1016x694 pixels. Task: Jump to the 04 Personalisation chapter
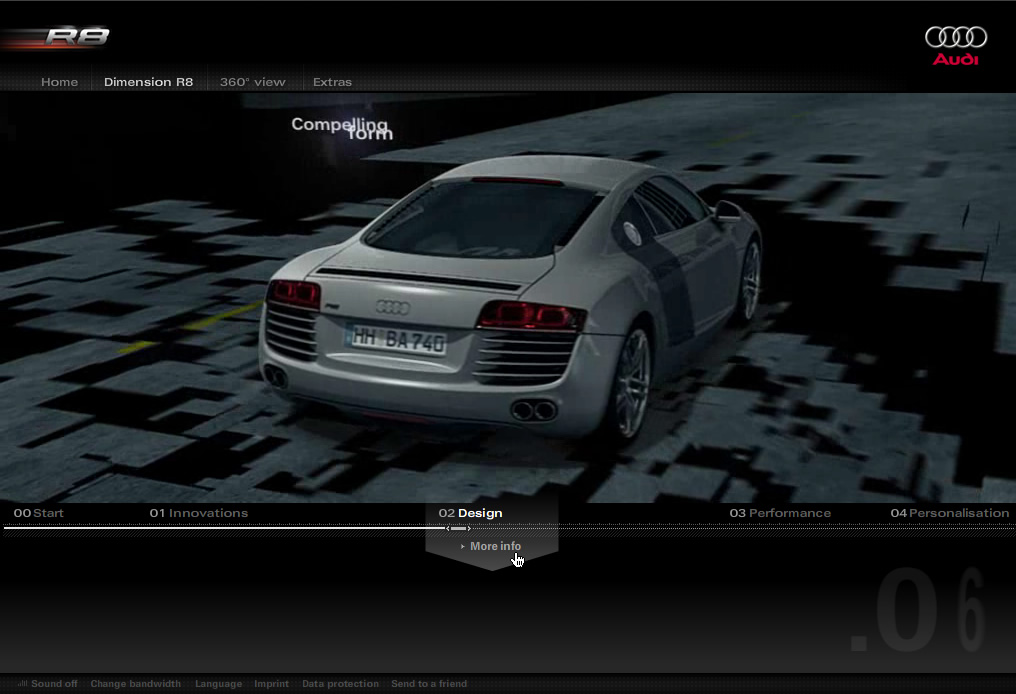(x=950, y=513)
